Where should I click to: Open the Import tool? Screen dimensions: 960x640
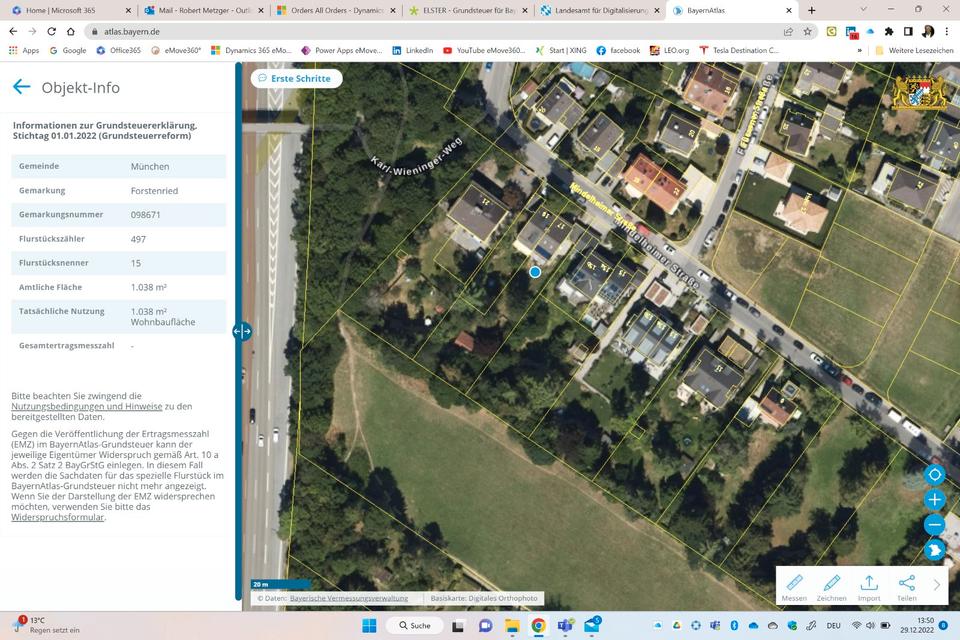coord(869,587)
